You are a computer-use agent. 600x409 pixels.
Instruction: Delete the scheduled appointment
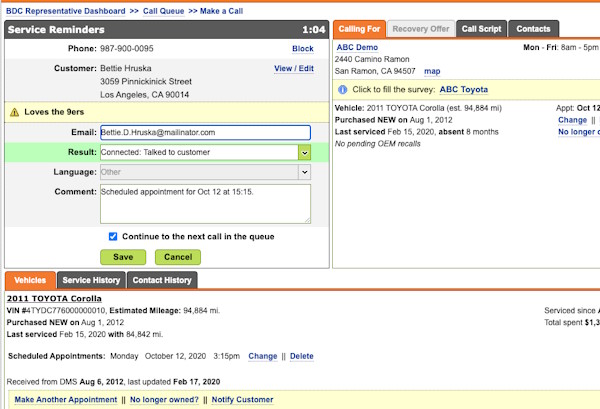(301, 356)
